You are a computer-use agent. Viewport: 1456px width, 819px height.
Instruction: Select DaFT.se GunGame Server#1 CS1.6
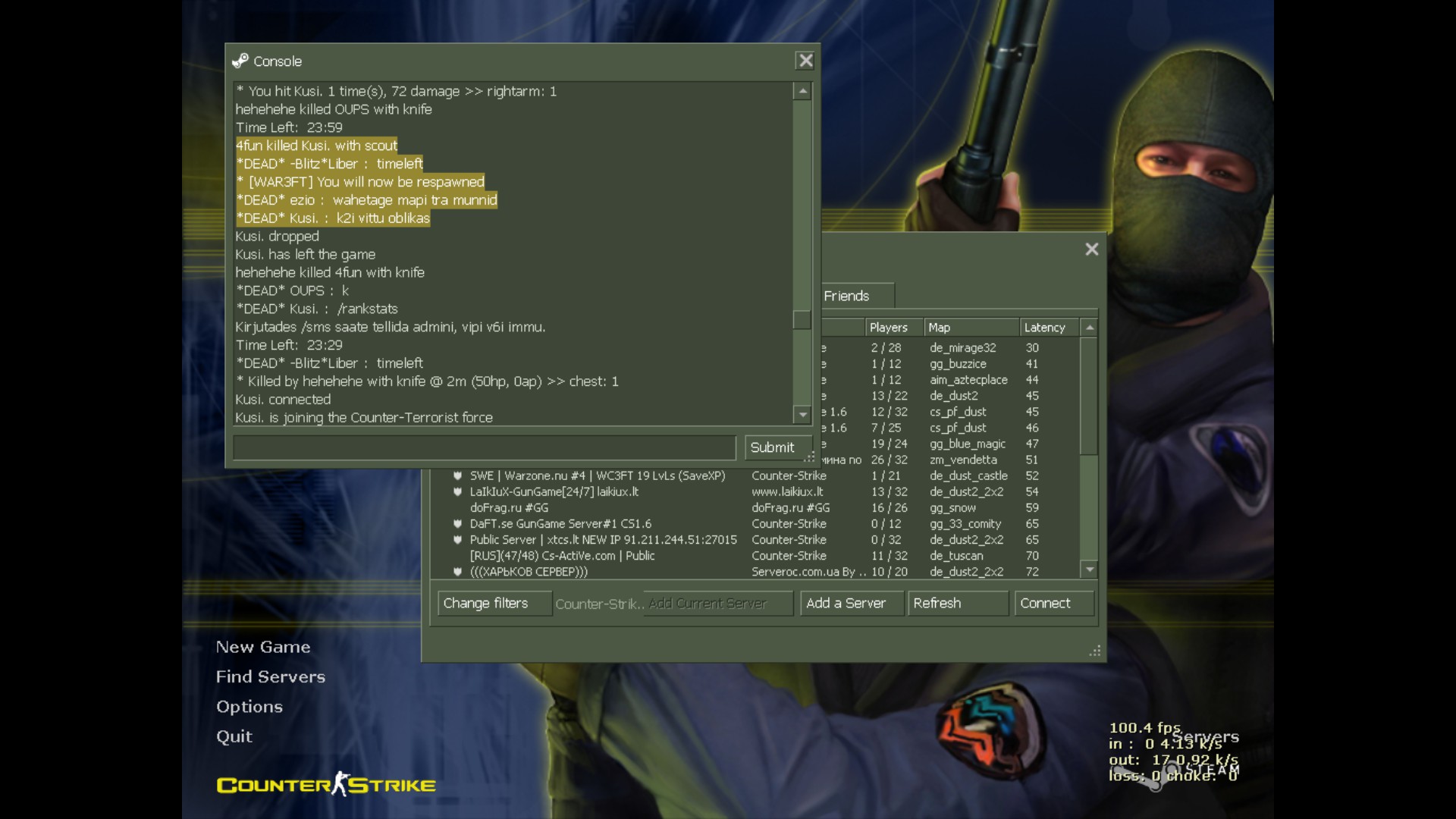pos(754,524)
